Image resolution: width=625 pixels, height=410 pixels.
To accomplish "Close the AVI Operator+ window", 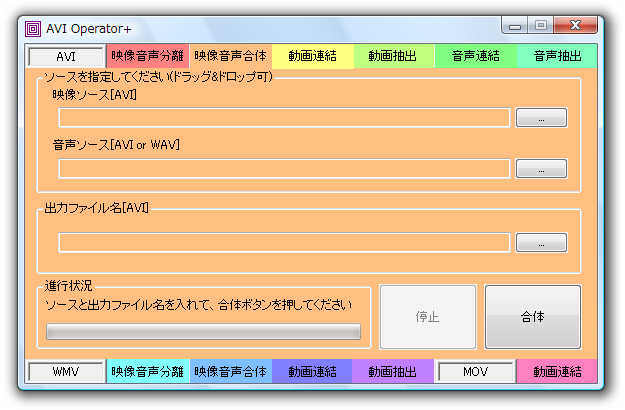I will point(575,26).
